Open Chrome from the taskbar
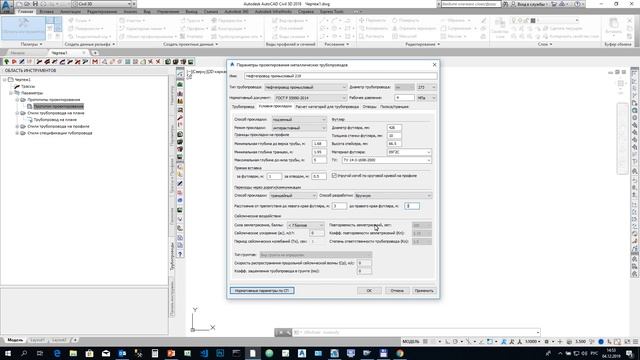Viewport: 640px width, 360px height. (400, 353)
